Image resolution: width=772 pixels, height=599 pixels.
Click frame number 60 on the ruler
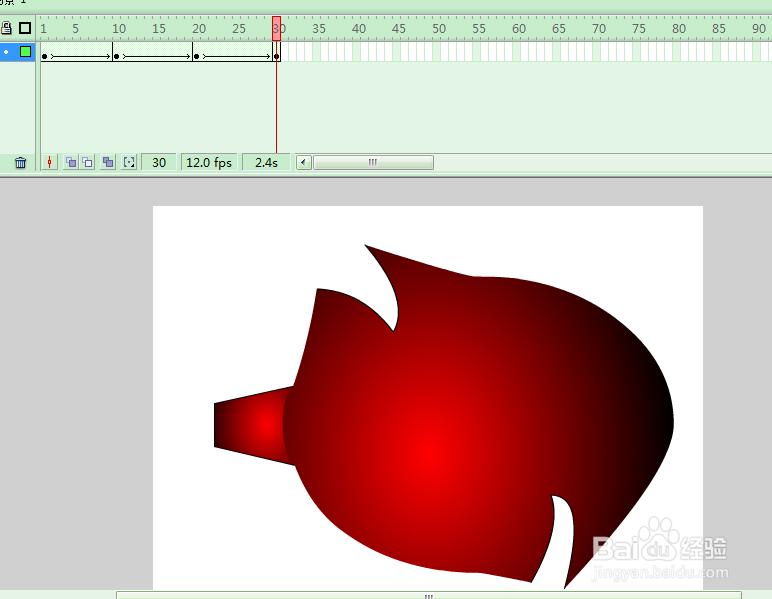point(518,29)
